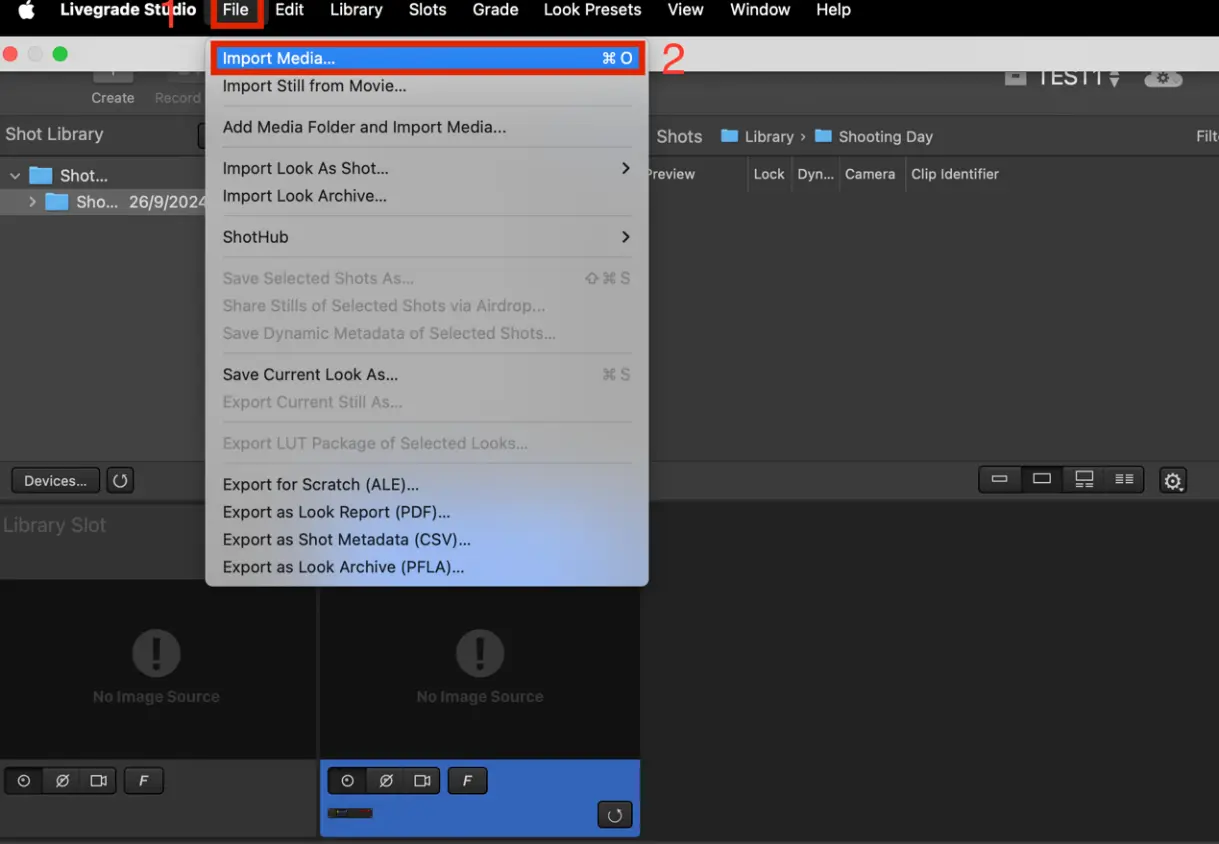Switch to the compact strip layout view
The image size is (1219, 844).
point(999,480)
